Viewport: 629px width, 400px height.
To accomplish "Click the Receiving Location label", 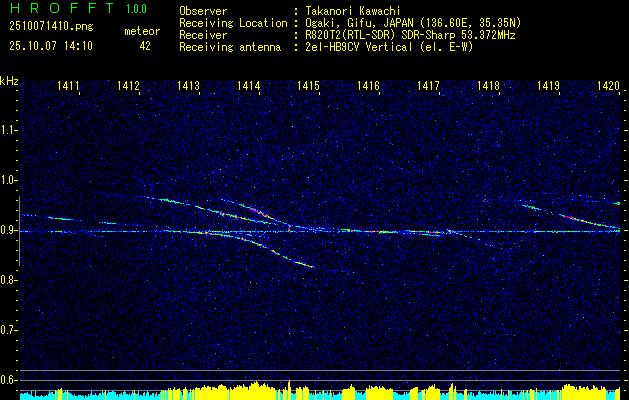I will tap(233, 23).
